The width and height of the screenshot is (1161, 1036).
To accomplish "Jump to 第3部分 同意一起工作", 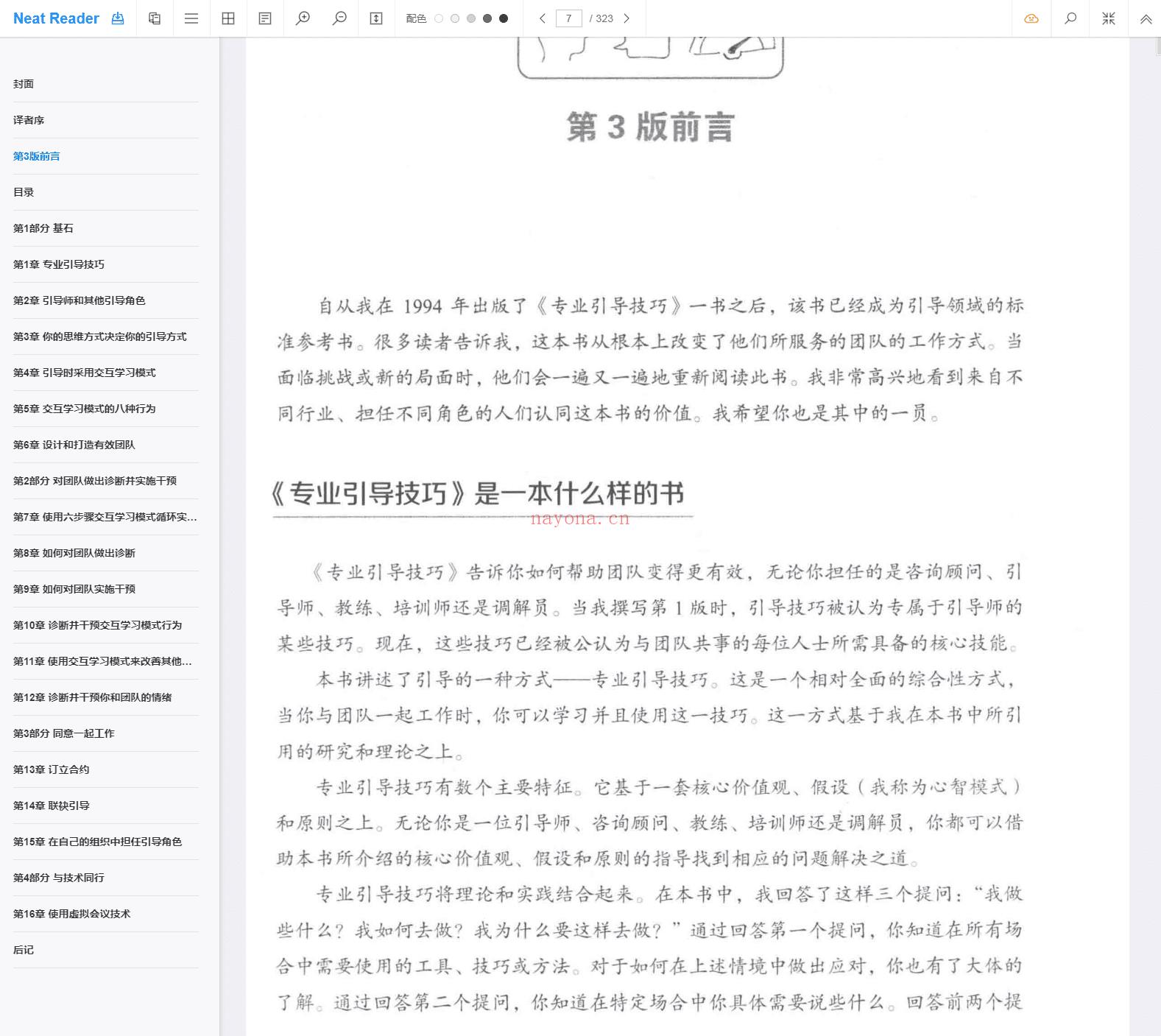I will click(x=106, y=733).
